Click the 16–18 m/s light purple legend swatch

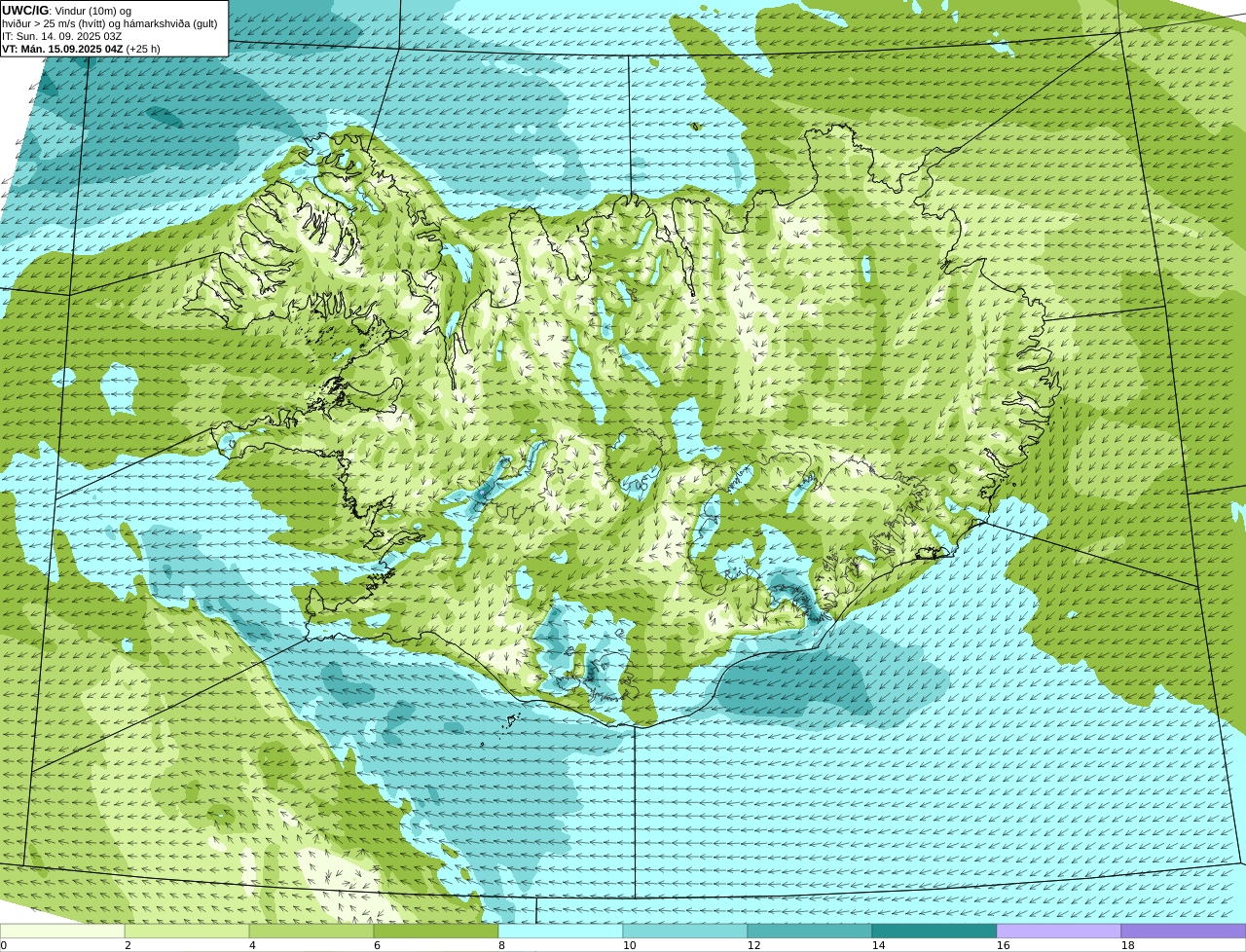[x=1059, y=932]
